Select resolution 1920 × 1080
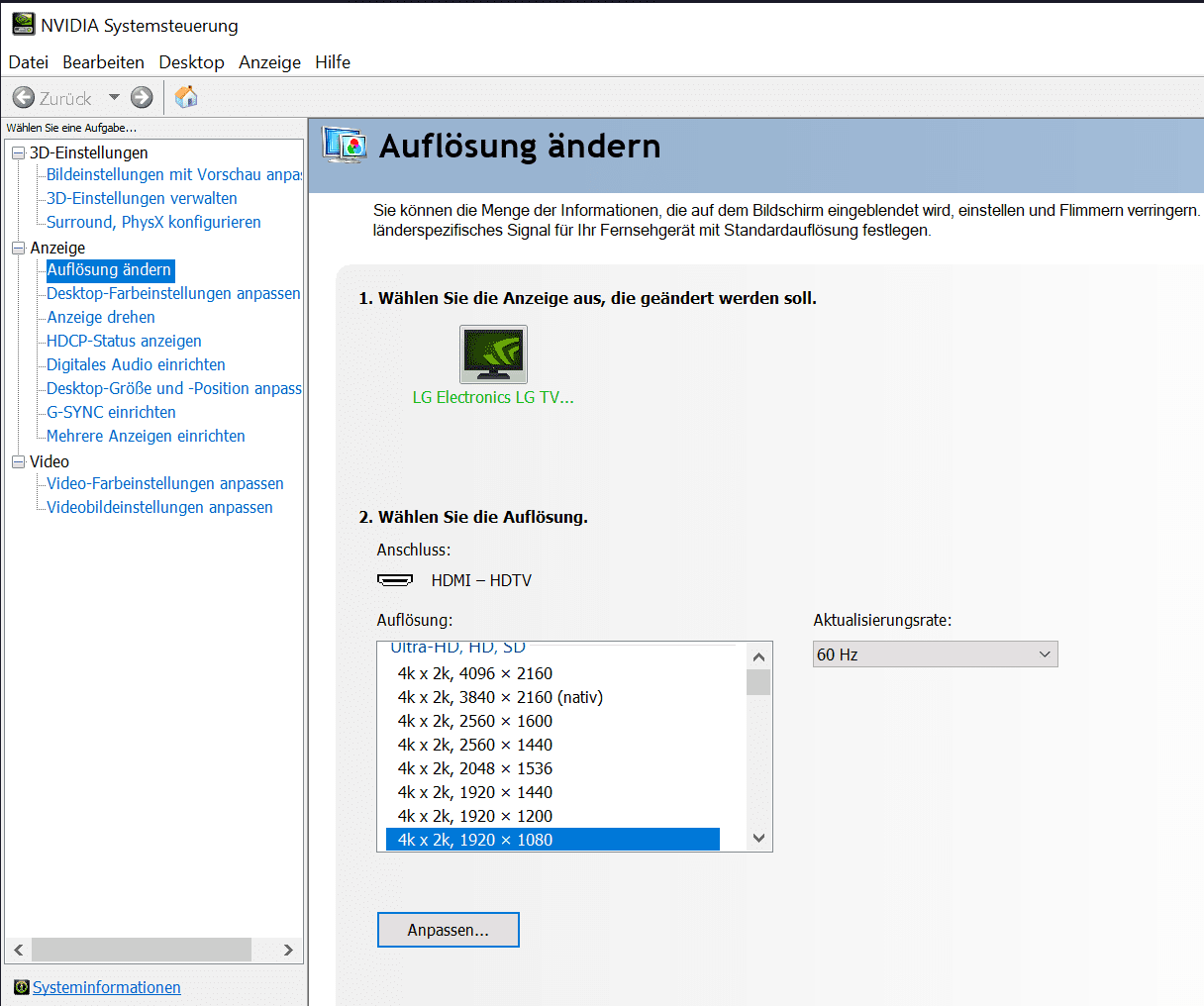The width and height of the screenshot is (1204, 1006). (x=552, y=840)
